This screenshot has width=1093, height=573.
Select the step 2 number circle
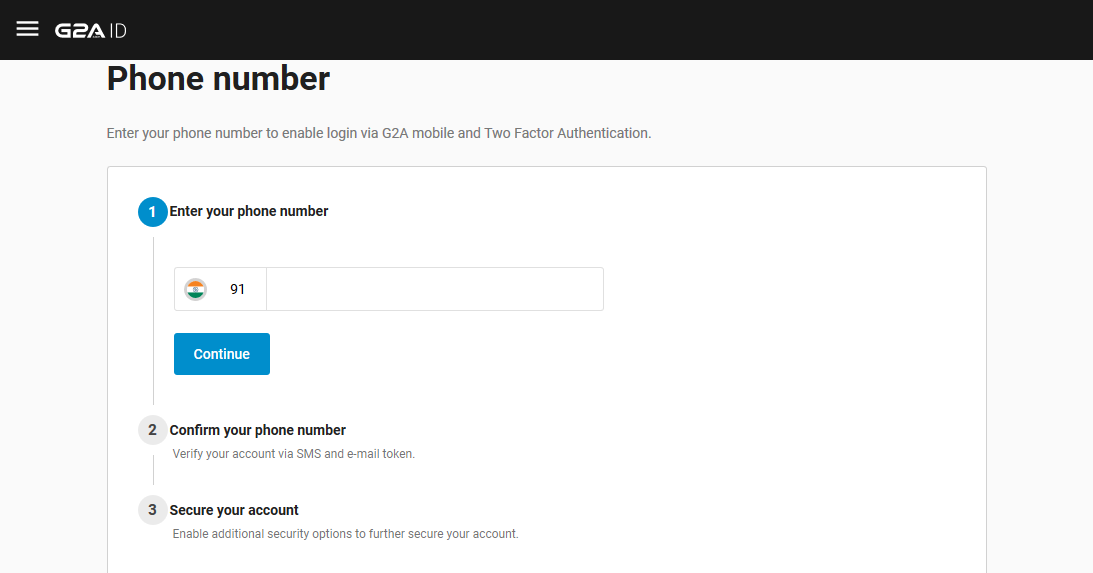pyautogui.click(x=153, y=430)
